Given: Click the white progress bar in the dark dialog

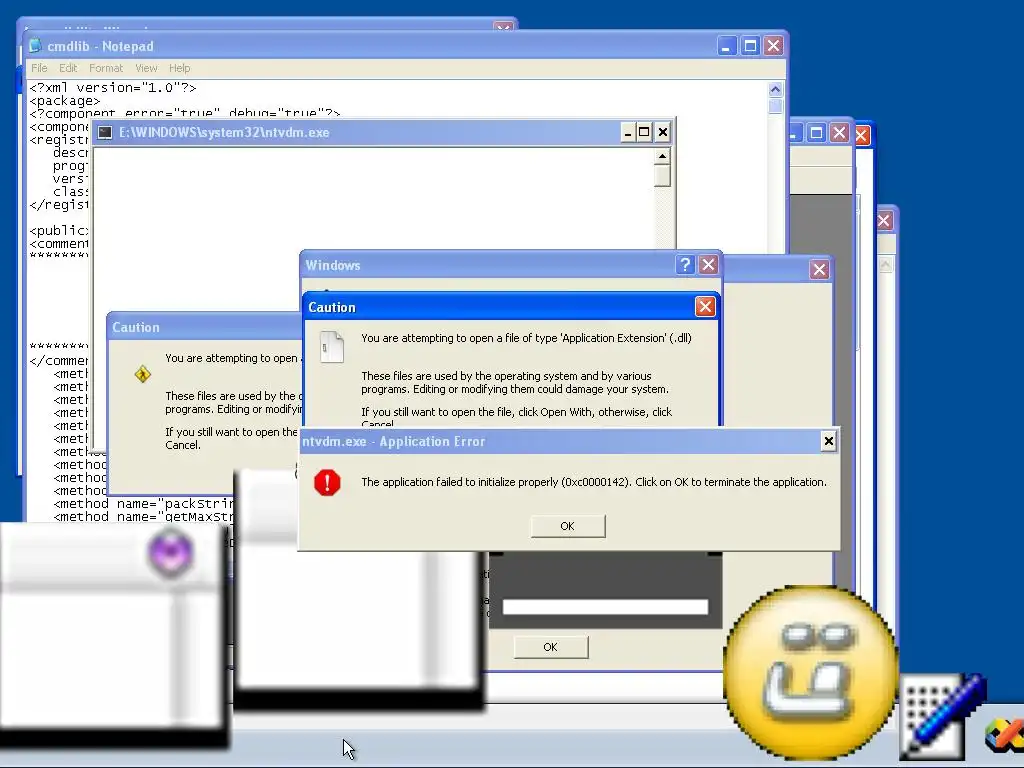Looking at the screenshot, I should coord(605,607).
